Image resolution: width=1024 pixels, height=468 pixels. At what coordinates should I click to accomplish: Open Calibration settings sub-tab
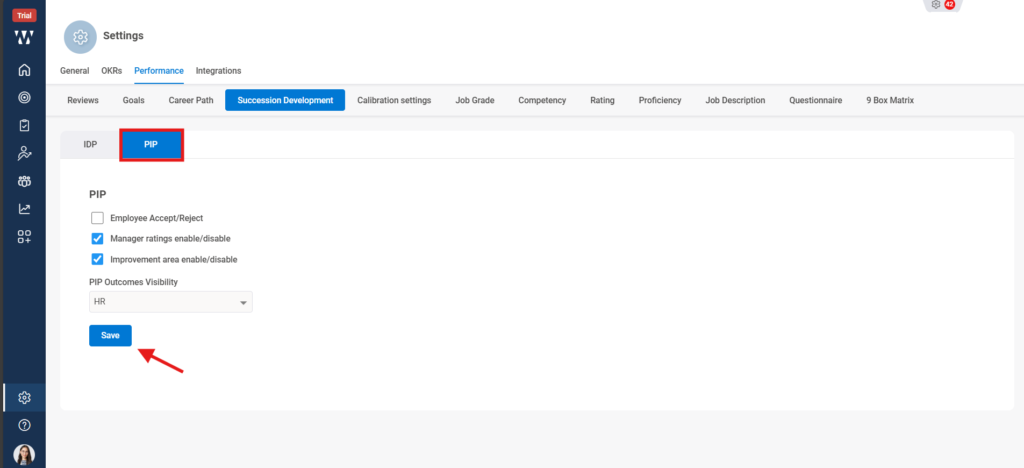pos(394,101)
